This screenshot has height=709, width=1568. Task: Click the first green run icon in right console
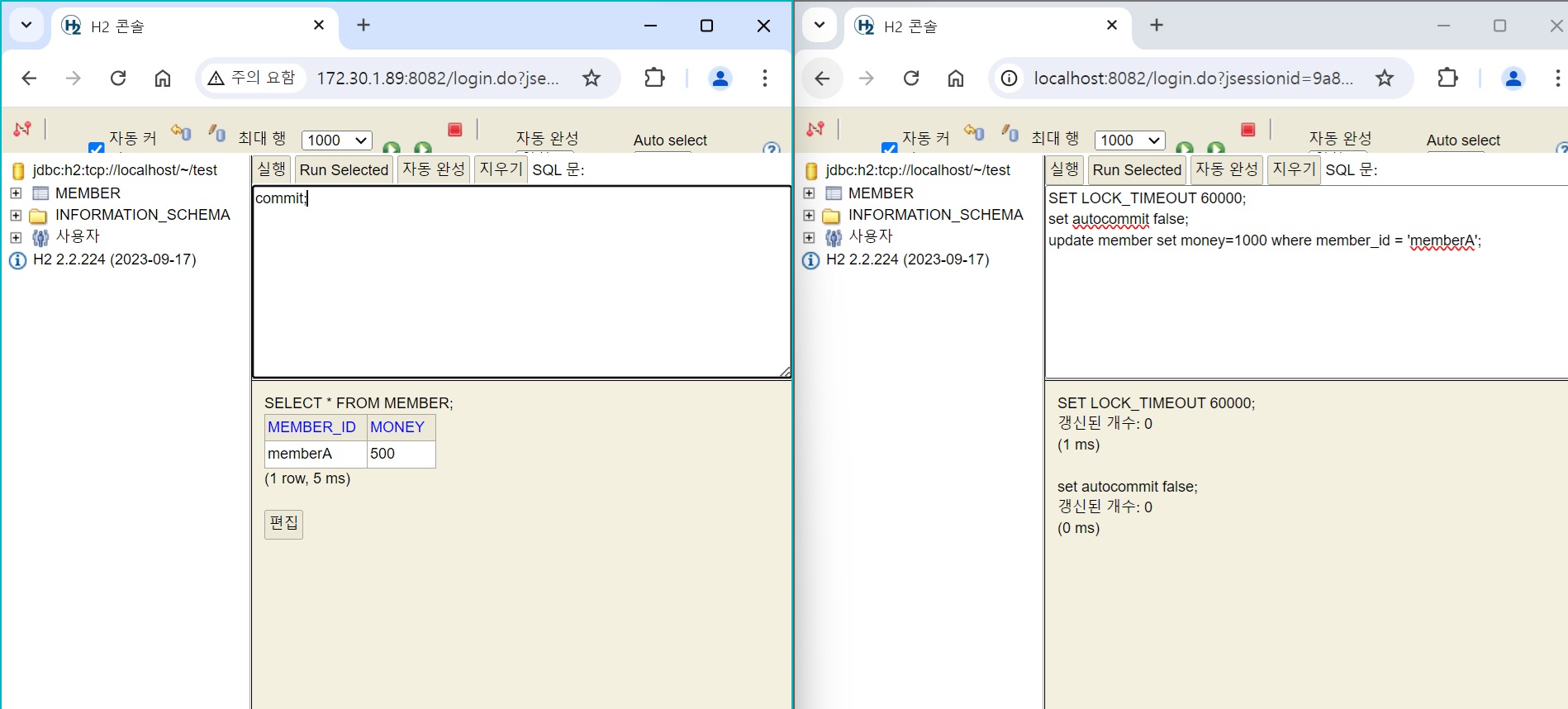(x=1185, y=147)
